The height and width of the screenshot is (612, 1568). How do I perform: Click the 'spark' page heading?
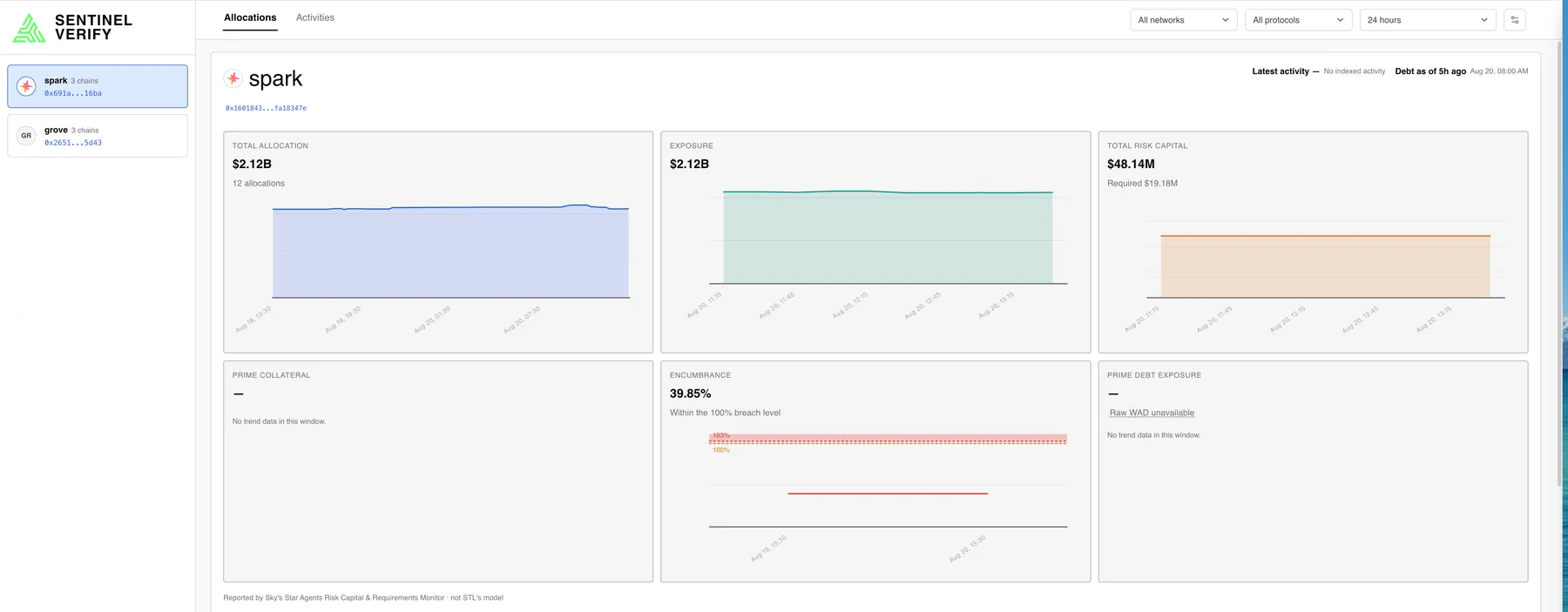coord(275,78)
